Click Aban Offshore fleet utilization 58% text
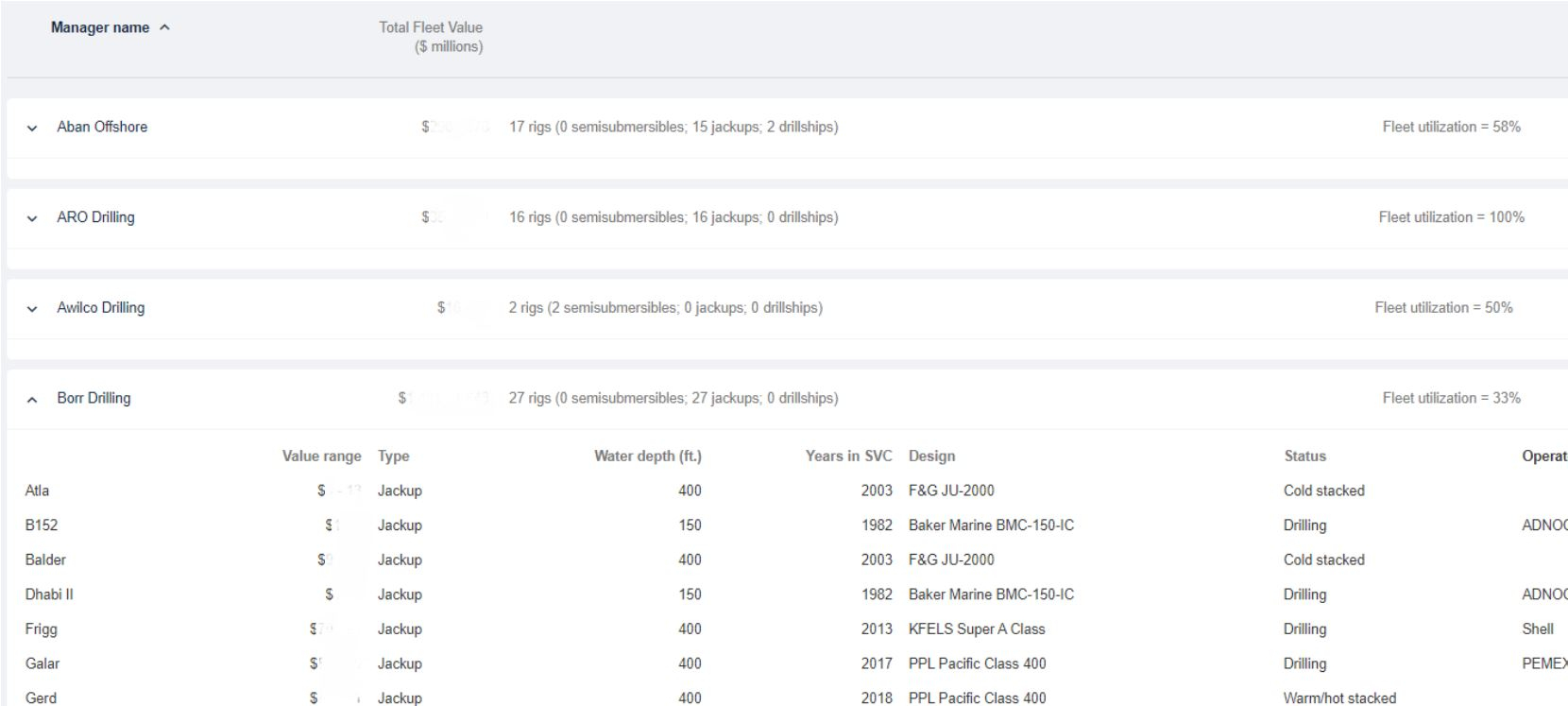 coord(1451,127)
